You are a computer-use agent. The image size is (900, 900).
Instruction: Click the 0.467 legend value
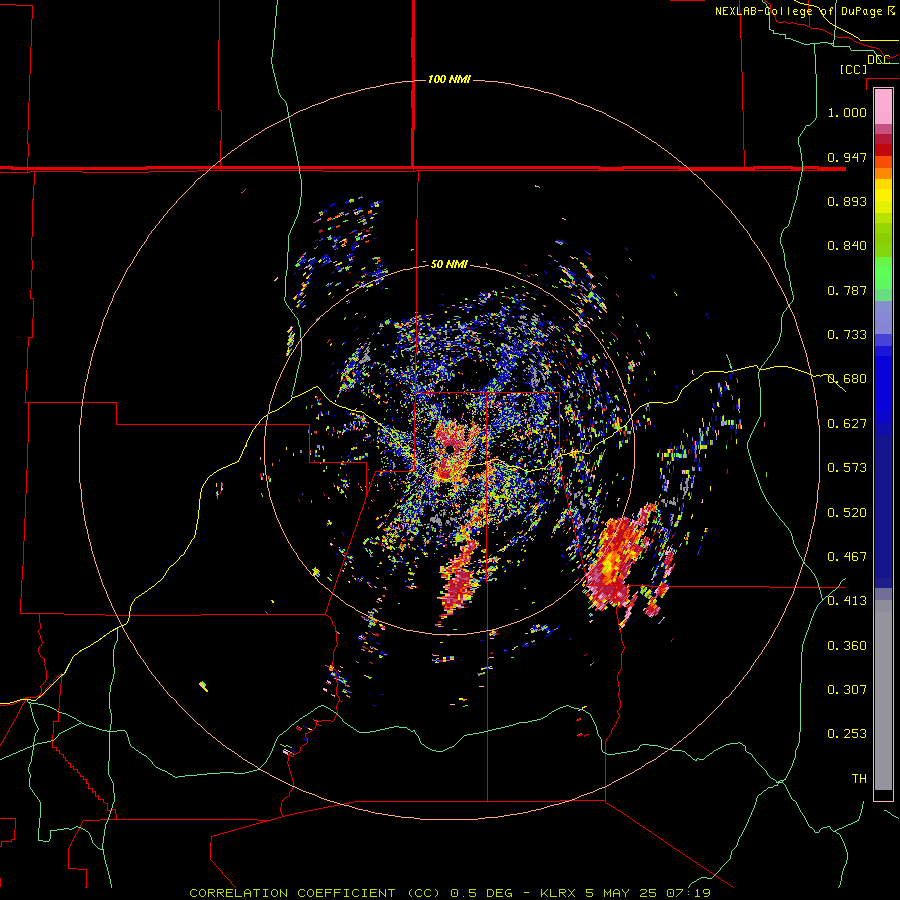pyautogui.click(x=847, y=556)
